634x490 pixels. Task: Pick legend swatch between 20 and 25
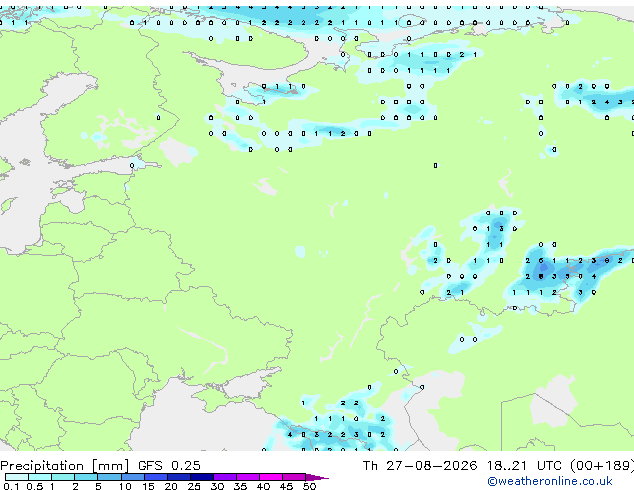point(179,477)
